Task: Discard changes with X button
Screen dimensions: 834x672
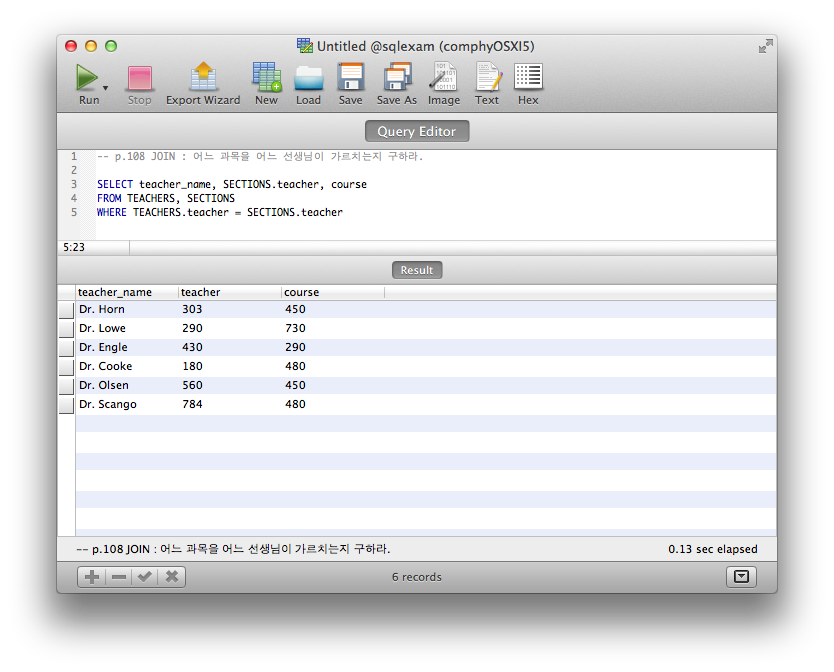Action: [x=172, y=577]
